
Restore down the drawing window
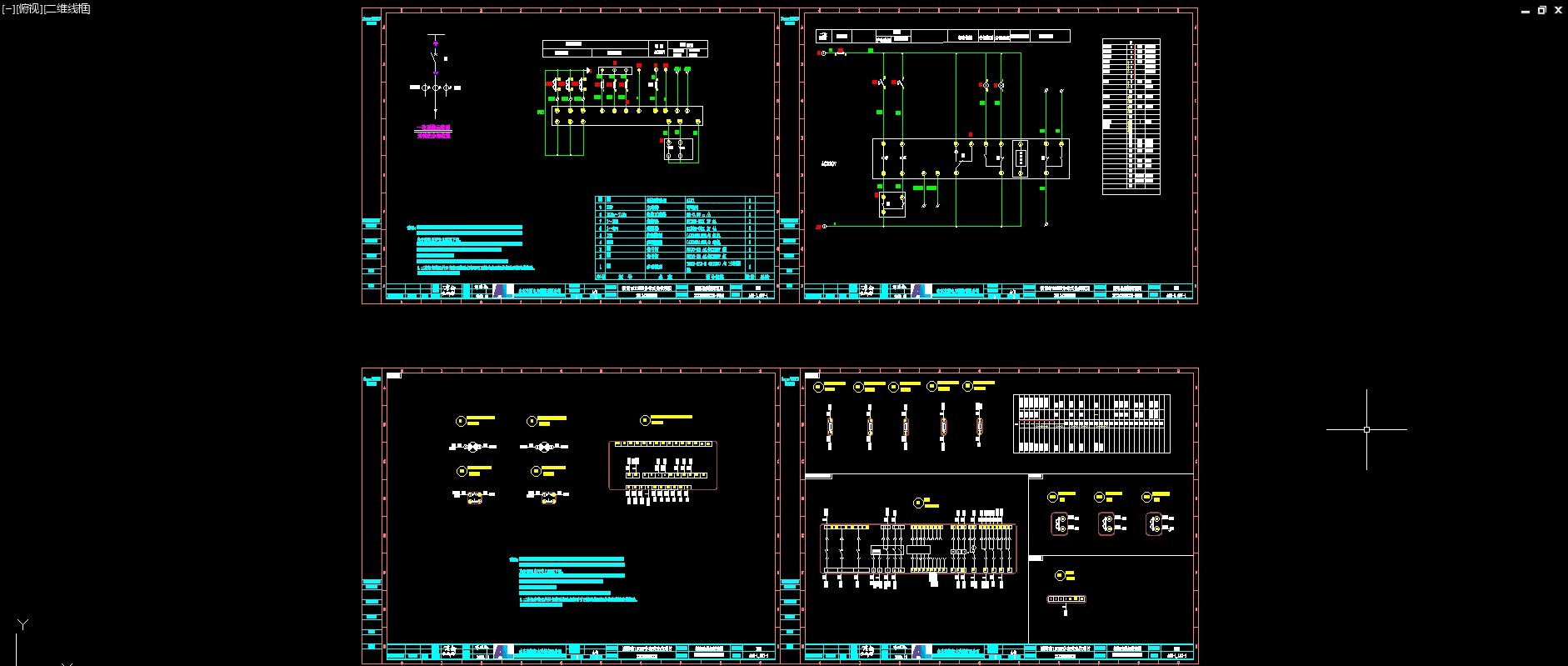[x=1542, y=10]
